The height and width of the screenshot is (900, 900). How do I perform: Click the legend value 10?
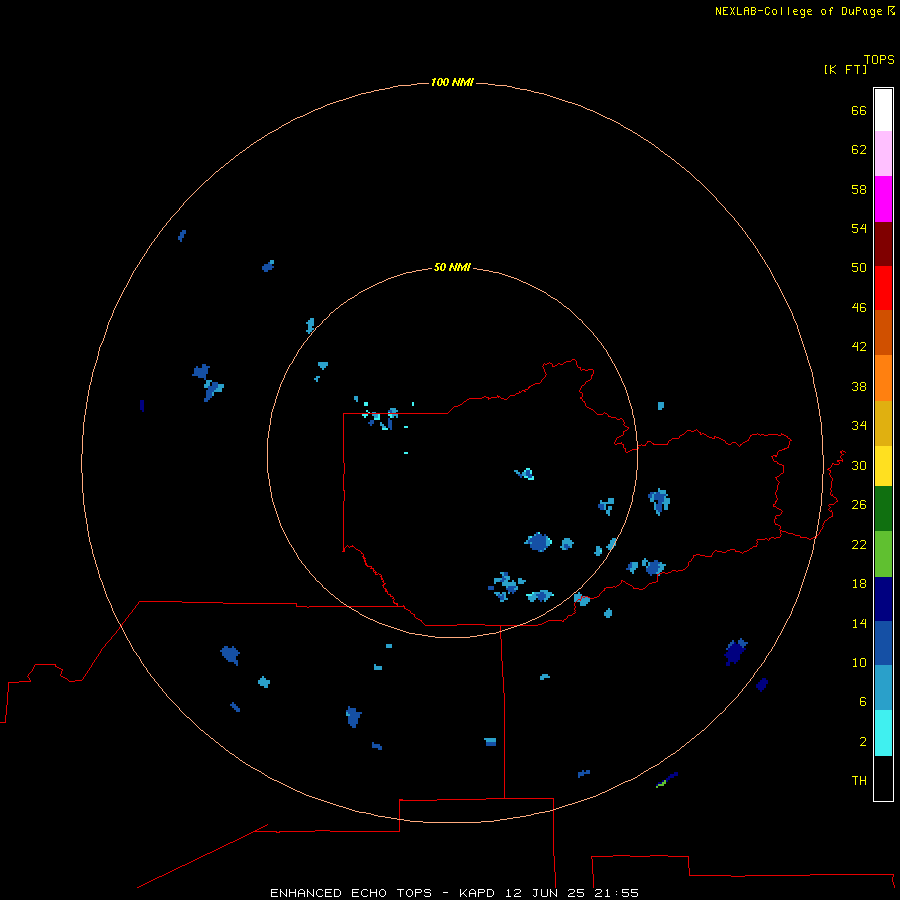coord(859,662)
